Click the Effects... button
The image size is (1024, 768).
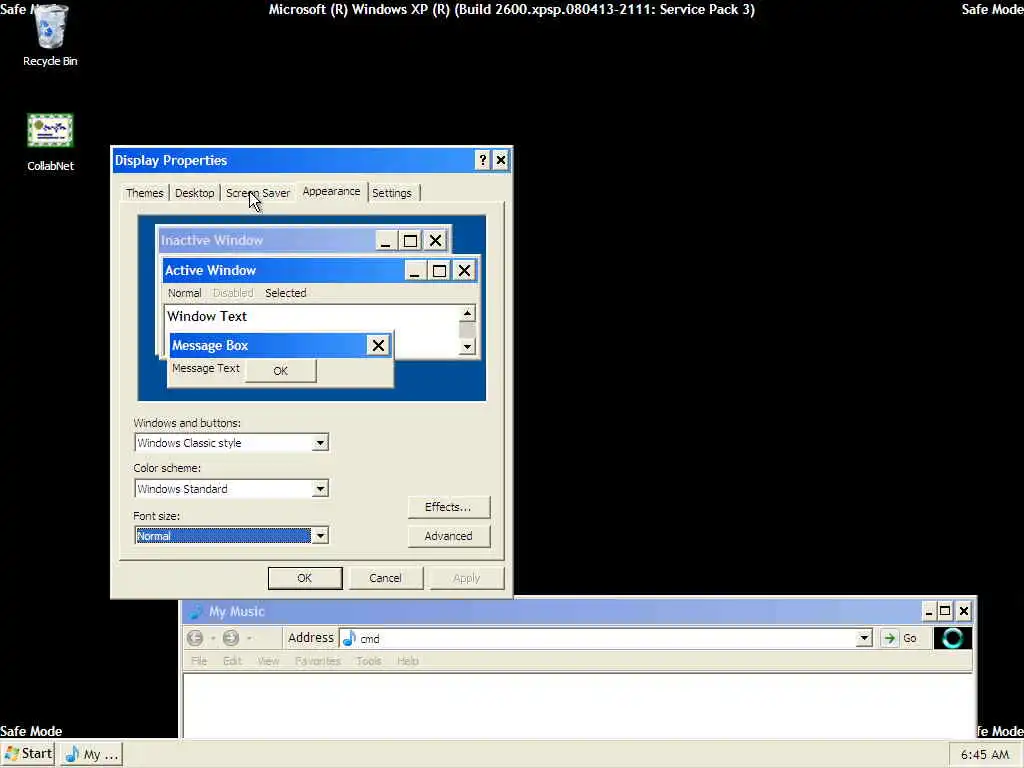(x=449, y=507)
